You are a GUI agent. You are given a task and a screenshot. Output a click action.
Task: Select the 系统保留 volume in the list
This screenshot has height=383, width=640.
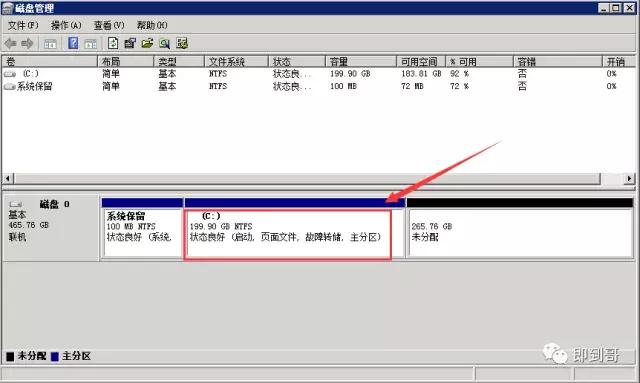pos(34,87)
